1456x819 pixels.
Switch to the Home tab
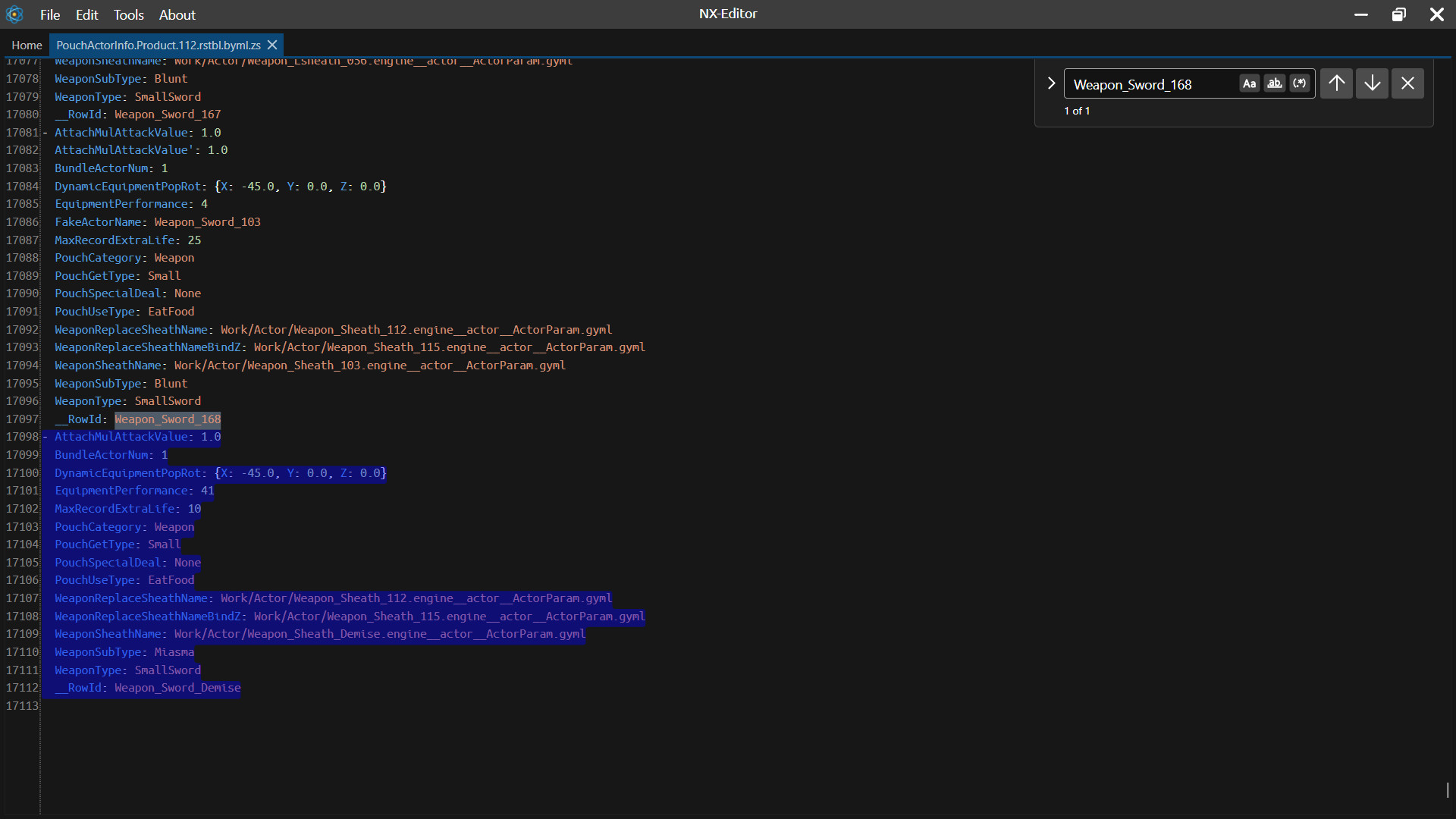pyautogui.click(x=27, y=45)
